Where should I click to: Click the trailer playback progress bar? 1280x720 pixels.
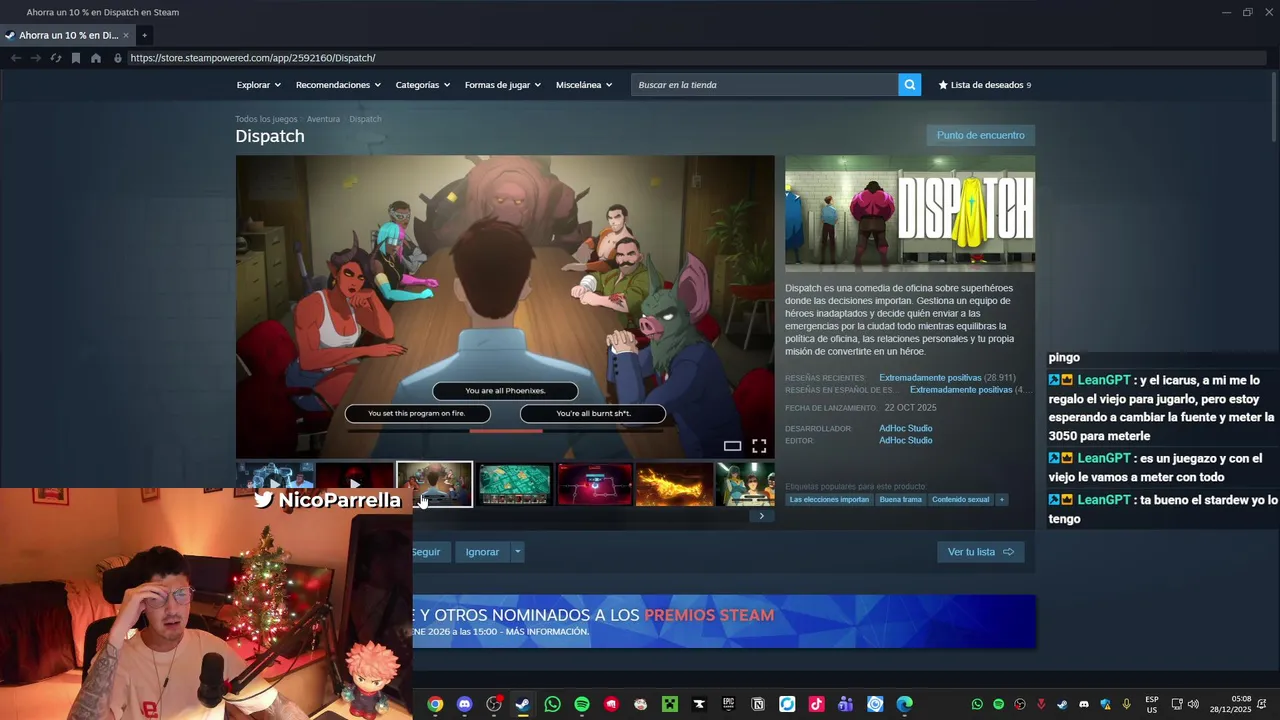(505, 431)
